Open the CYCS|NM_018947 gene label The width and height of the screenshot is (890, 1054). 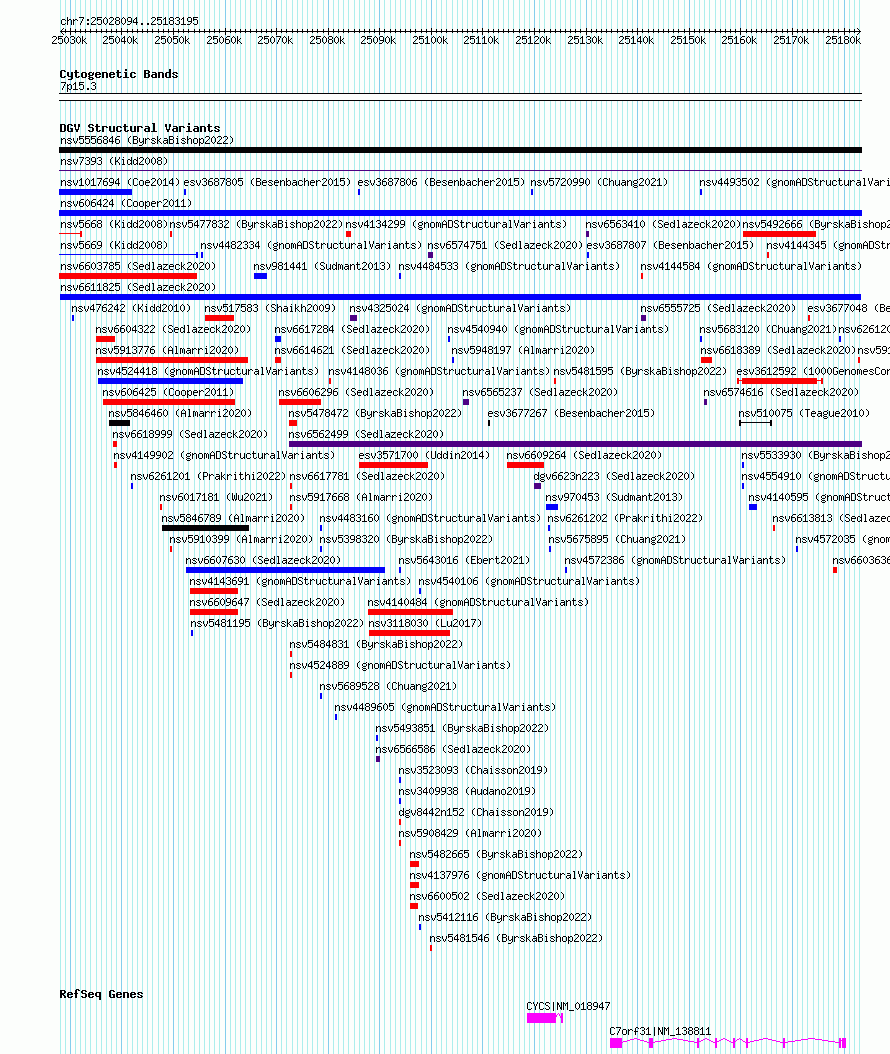568,1006
